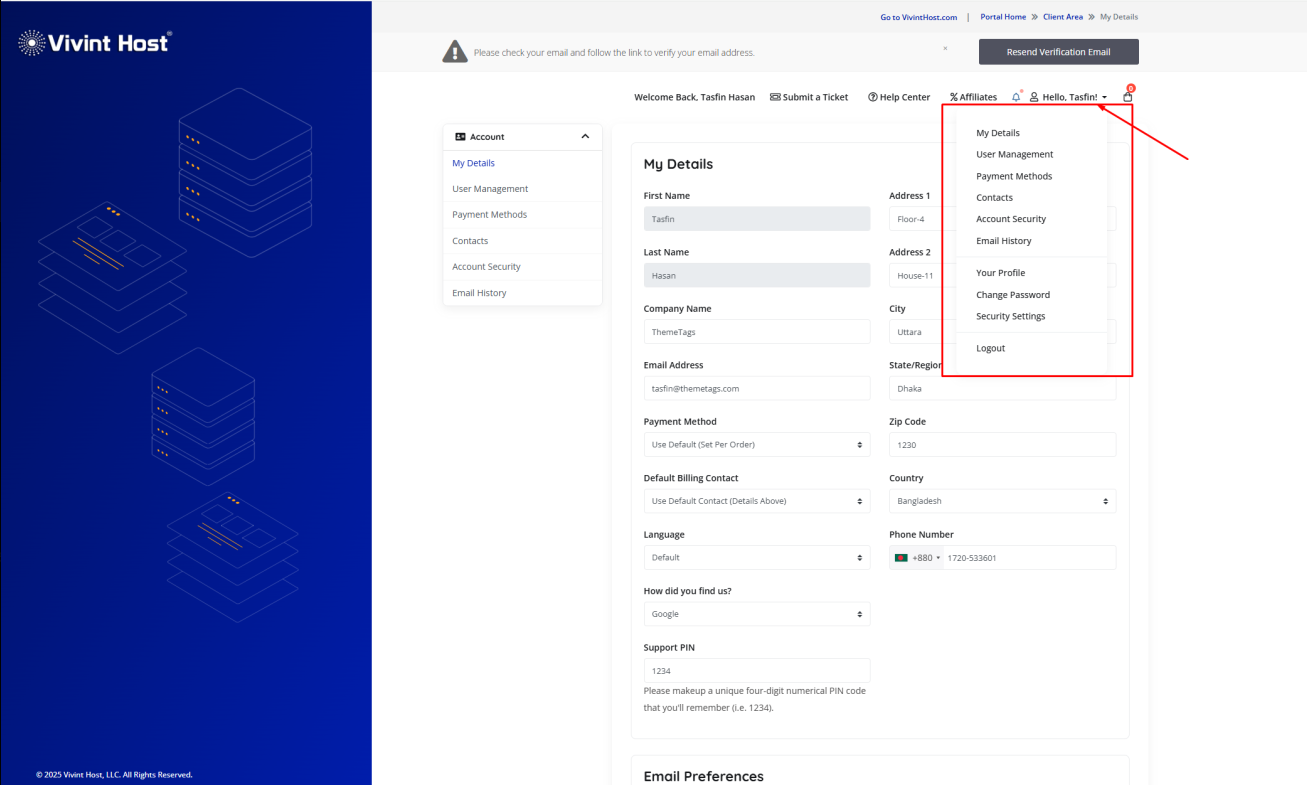The height and width of the screenshot is (785, 1307).
Task: Choose Change Password in the user menu
Action: pos(1012,295)
